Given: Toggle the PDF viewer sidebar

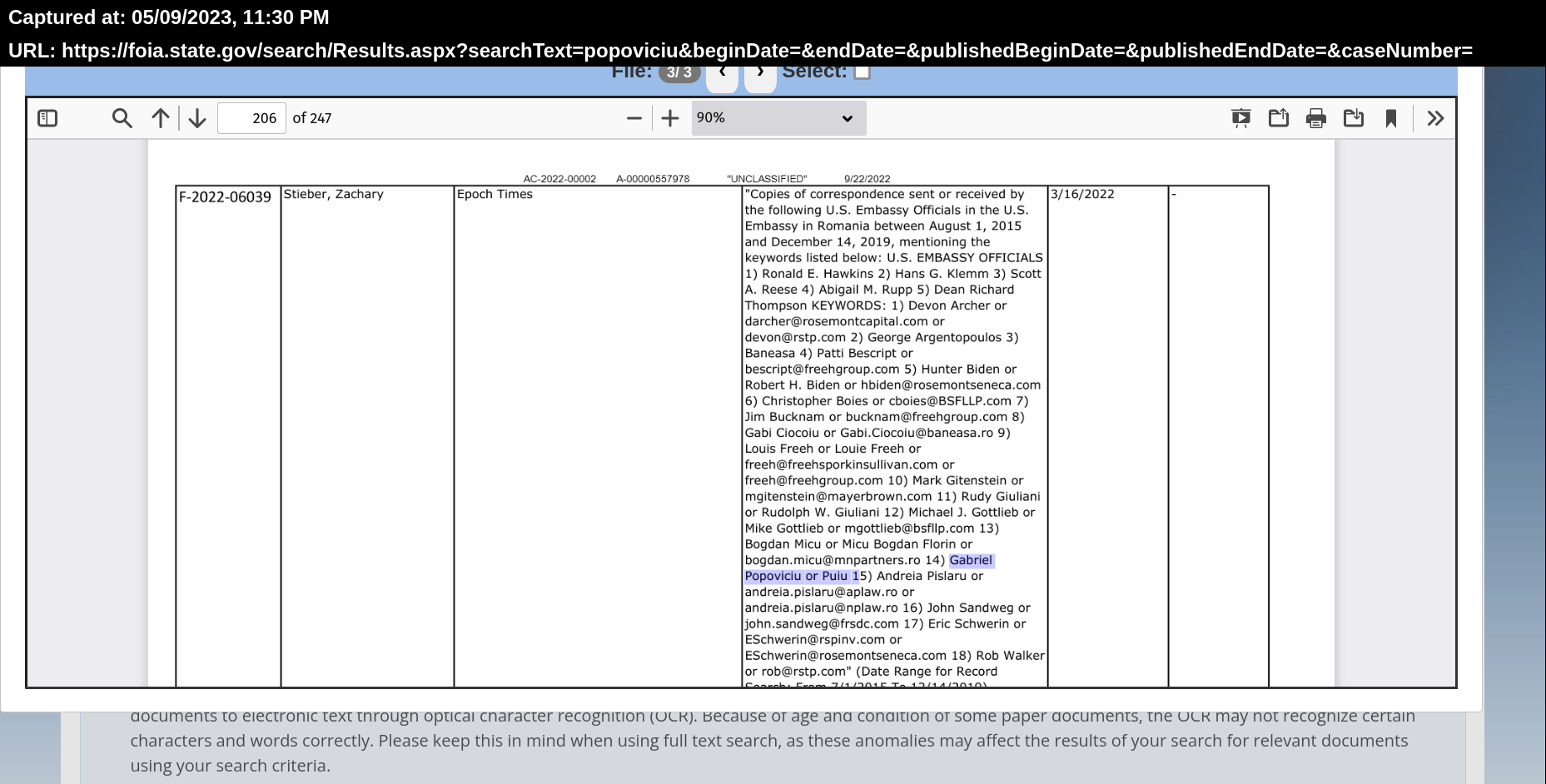Looking at the screenshot, I should [x=47, y=118].
